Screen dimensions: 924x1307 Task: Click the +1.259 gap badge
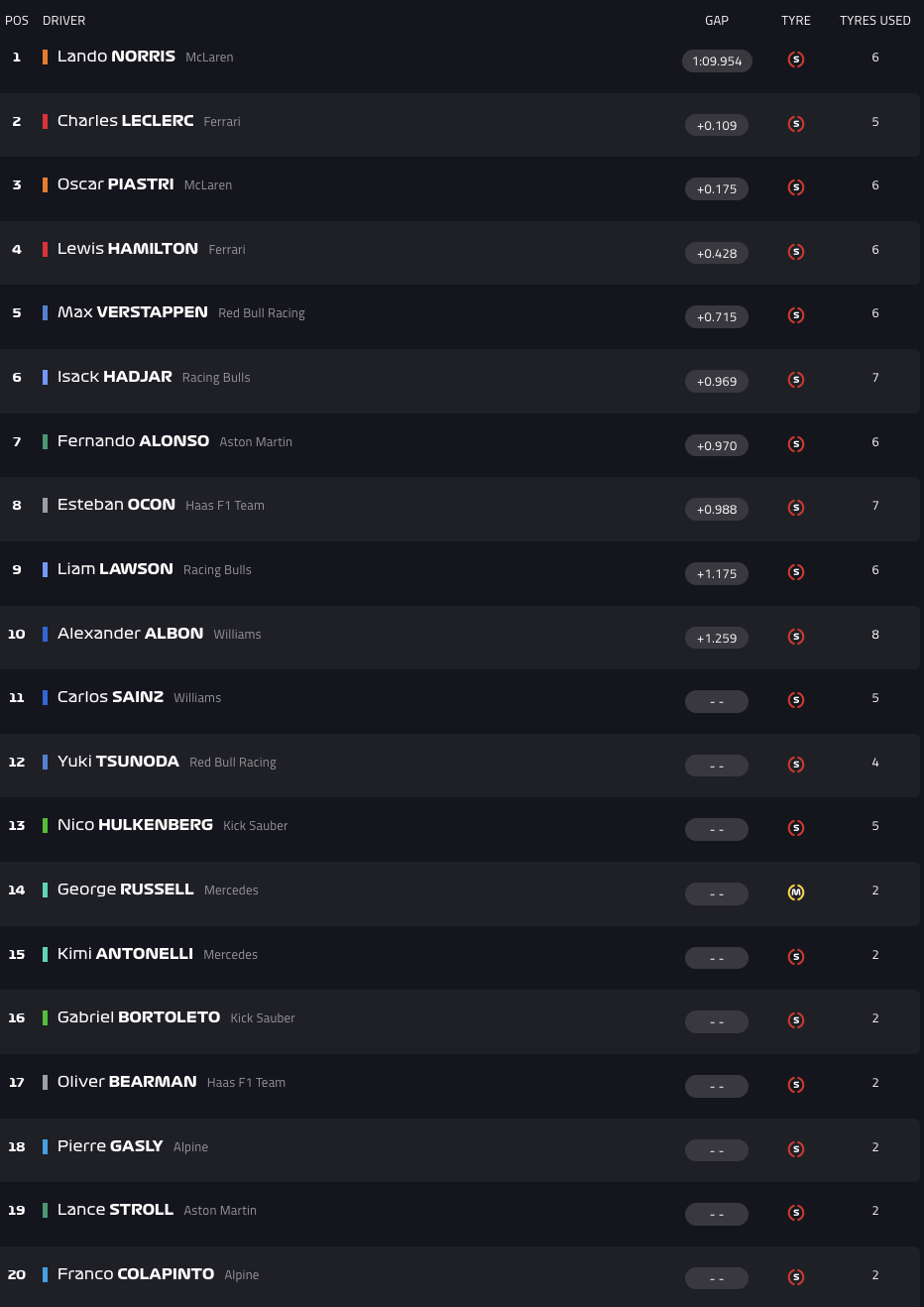(717, 639)
